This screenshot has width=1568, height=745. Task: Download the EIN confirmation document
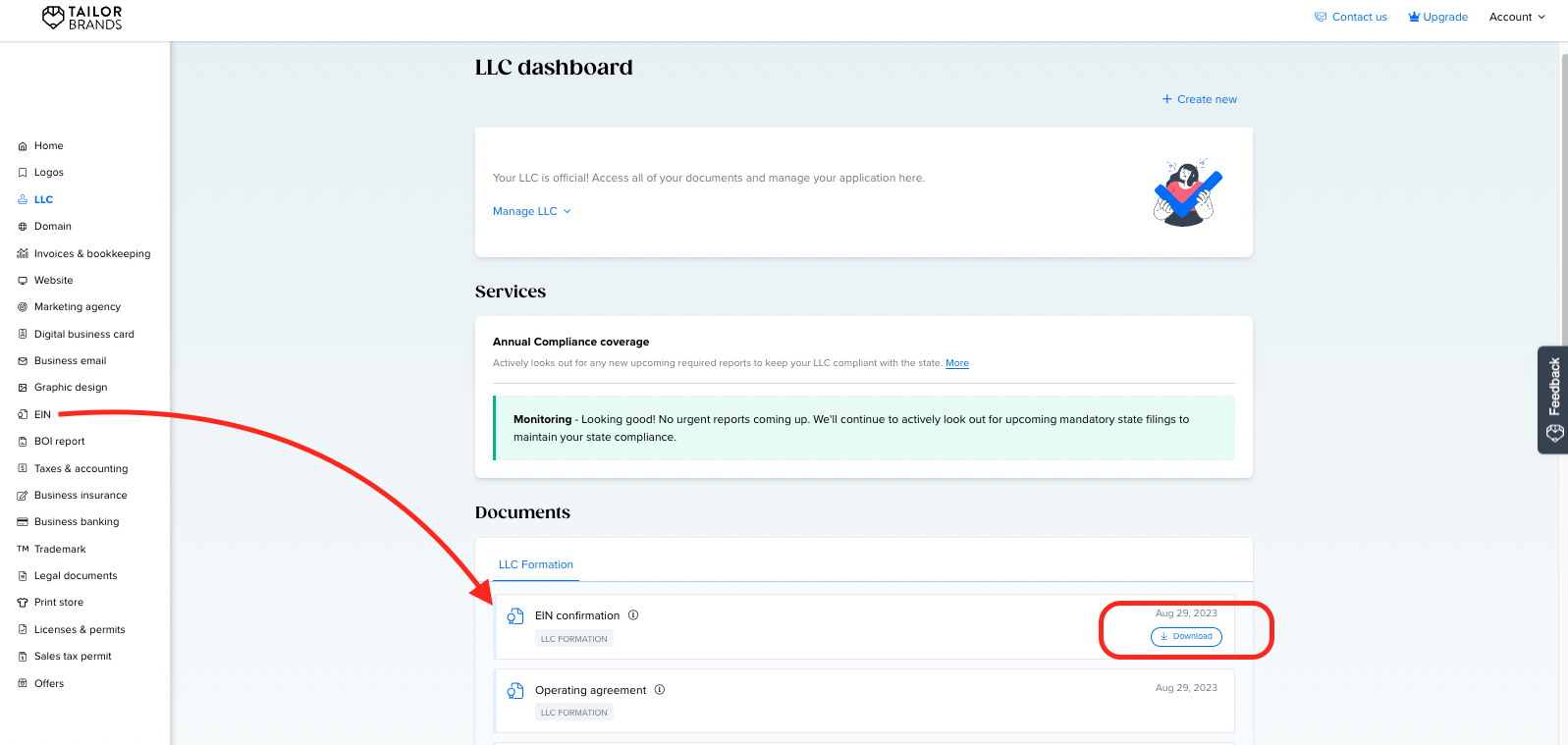tap(1186, 636)
